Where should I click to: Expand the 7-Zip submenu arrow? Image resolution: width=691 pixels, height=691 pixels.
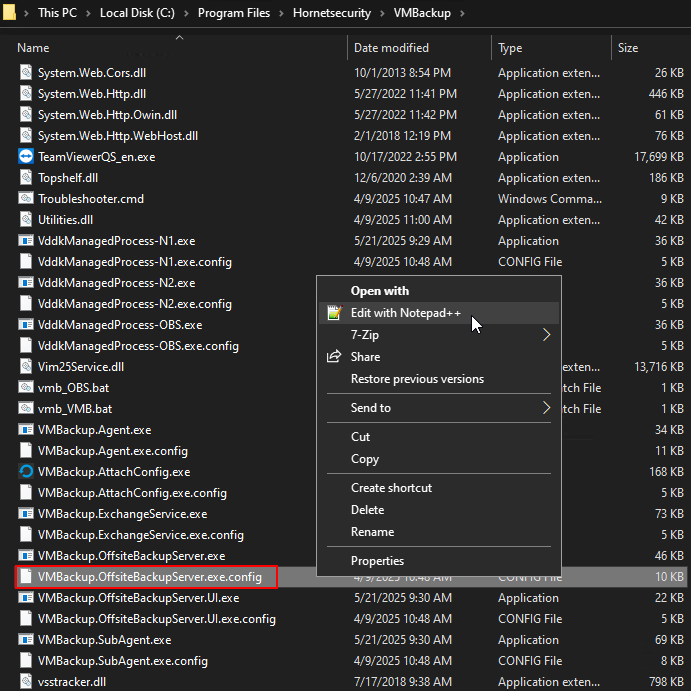[x=546, y=335]
